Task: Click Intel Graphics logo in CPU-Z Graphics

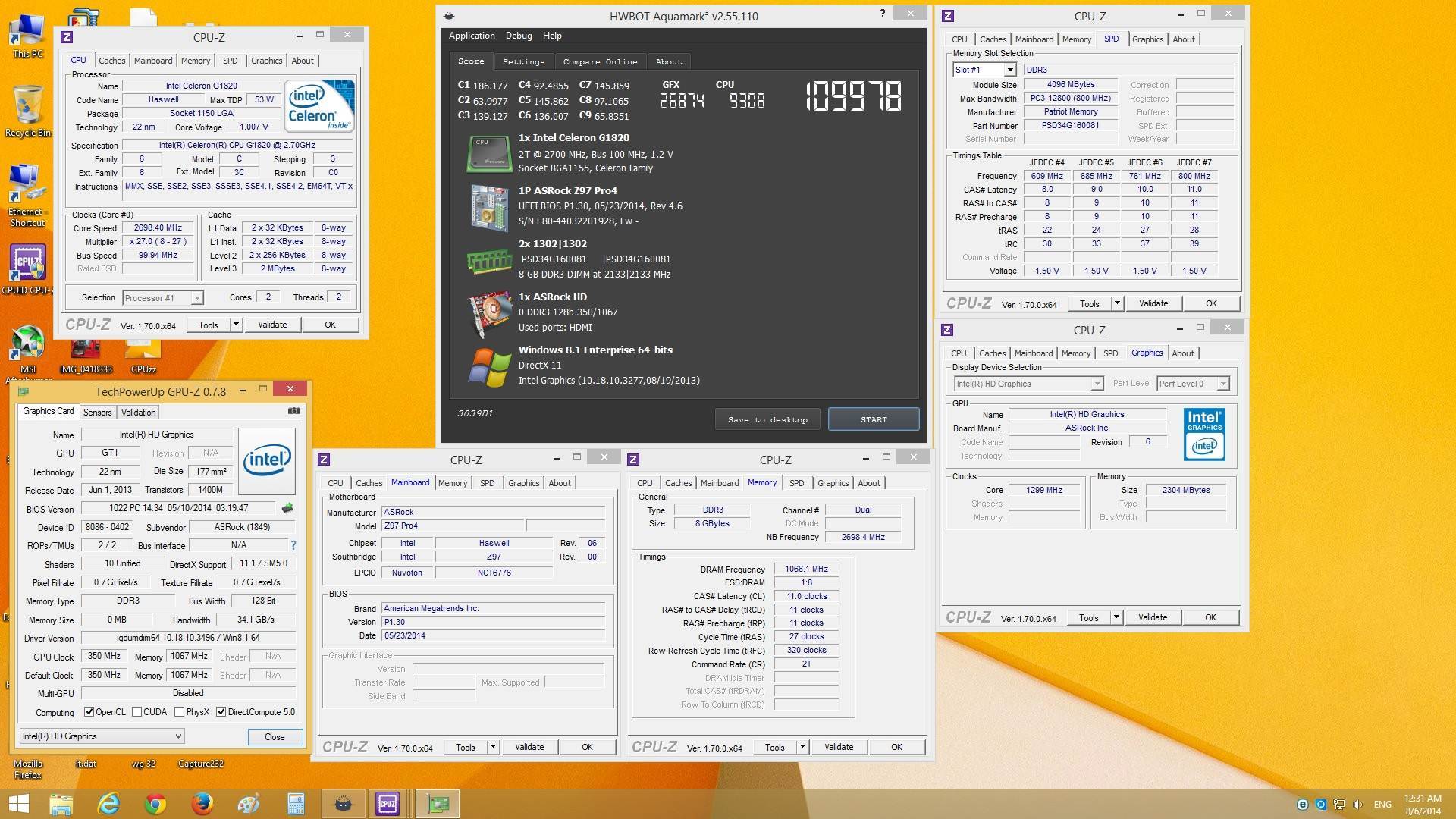Action: 1204,435
